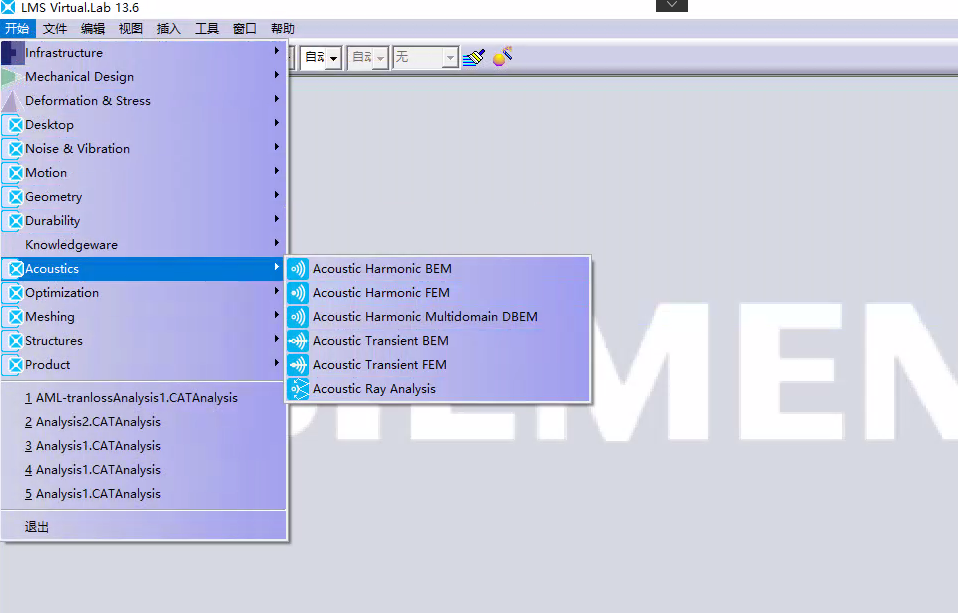The width and height of the screenshot is (958, 613).
Task: Select the Motion menu entry text
Action: pos(46,173)
